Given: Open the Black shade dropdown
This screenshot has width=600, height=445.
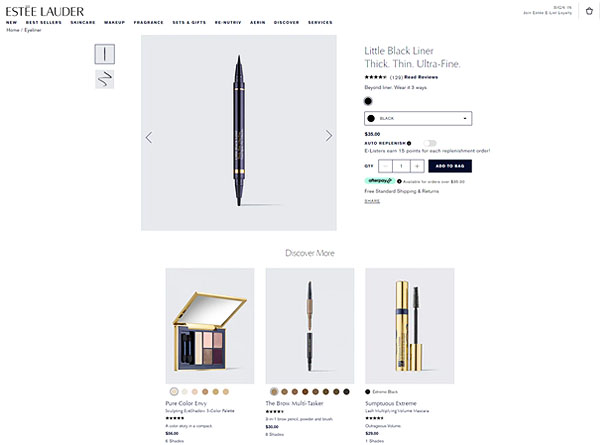Looking at the screenshot, I should (418, 118).
